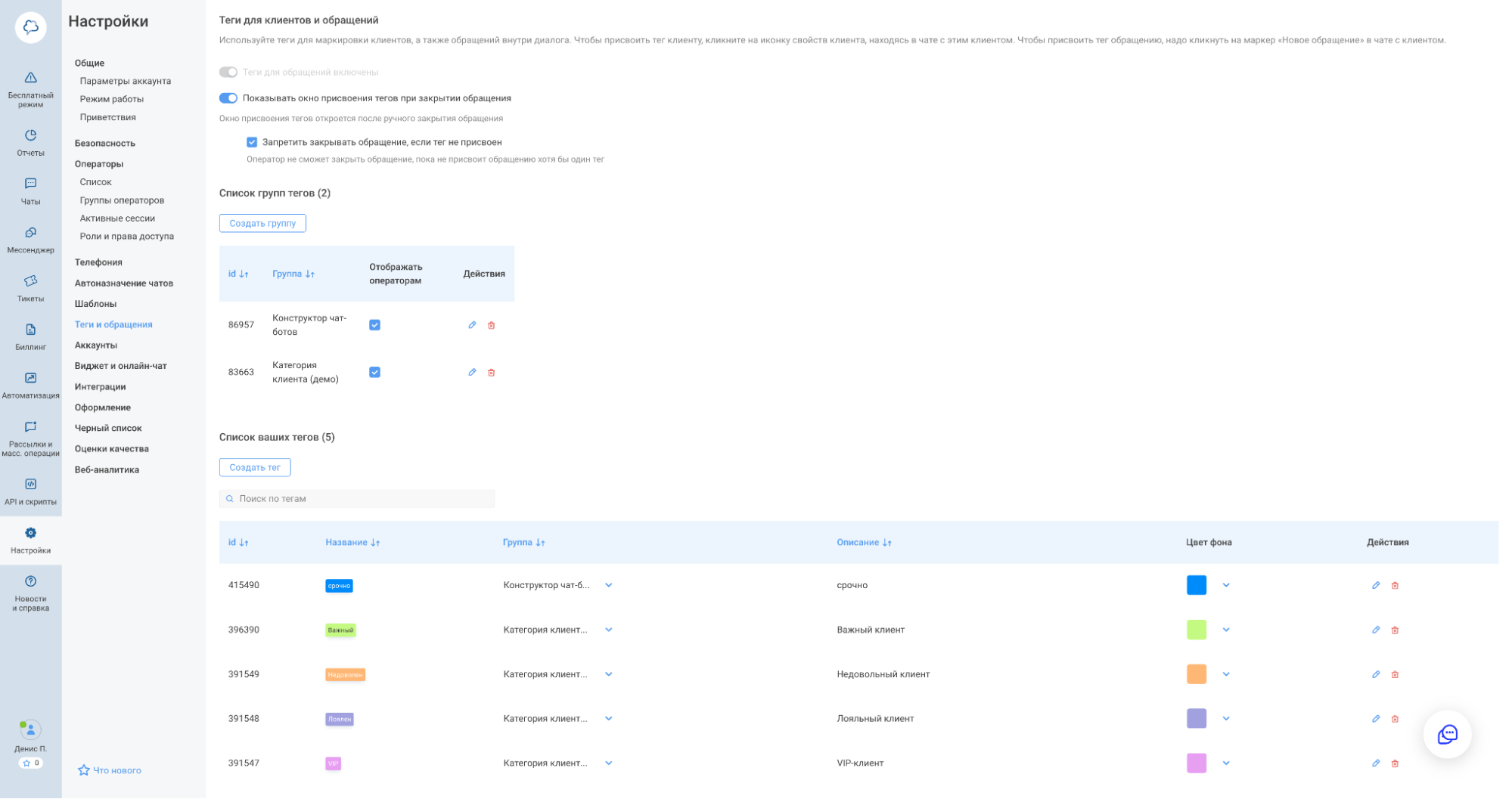The width and height of the screenshot is (1512, 799).
Task: Expand group dropdown for the срочно tag
Action: [609, 585]
